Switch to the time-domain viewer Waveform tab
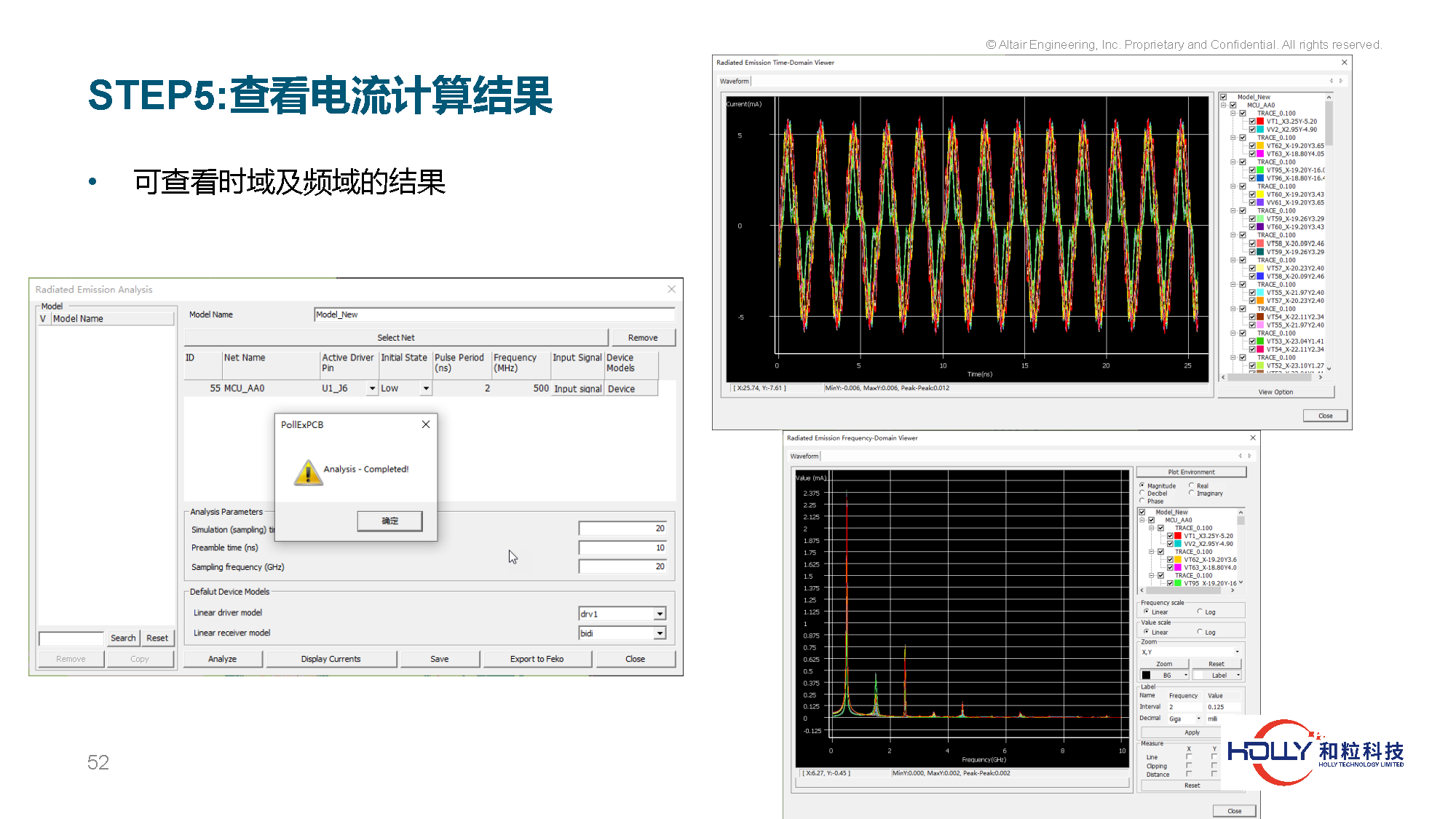Image resolution: width=1456 pixels, height=819 pixels. tap(734, 81)
